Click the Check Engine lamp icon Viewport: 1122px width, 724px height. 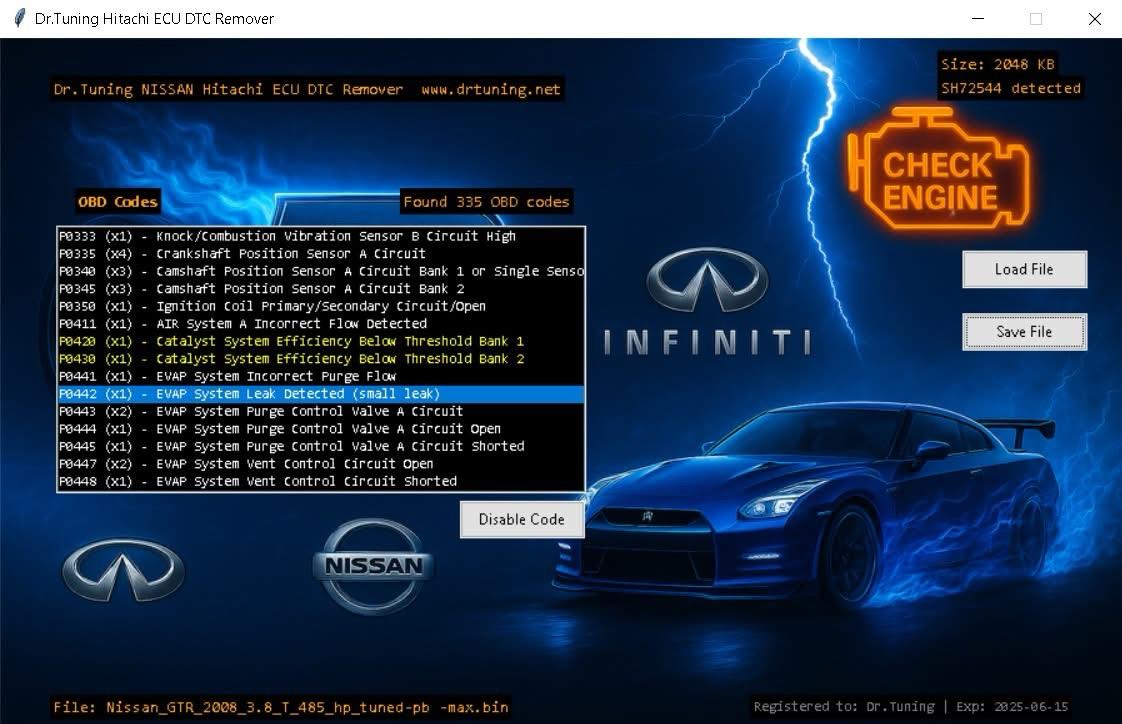click(x=940, y=172)
